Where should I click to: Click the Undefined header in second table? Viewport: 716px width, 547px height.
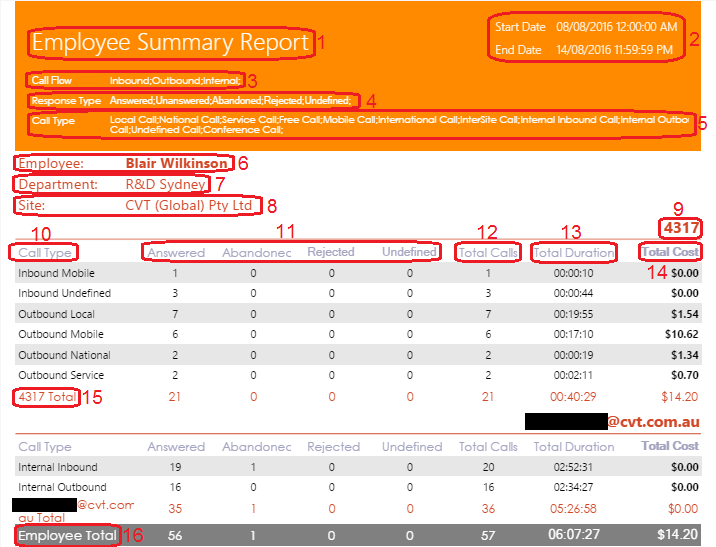[412, 447]
